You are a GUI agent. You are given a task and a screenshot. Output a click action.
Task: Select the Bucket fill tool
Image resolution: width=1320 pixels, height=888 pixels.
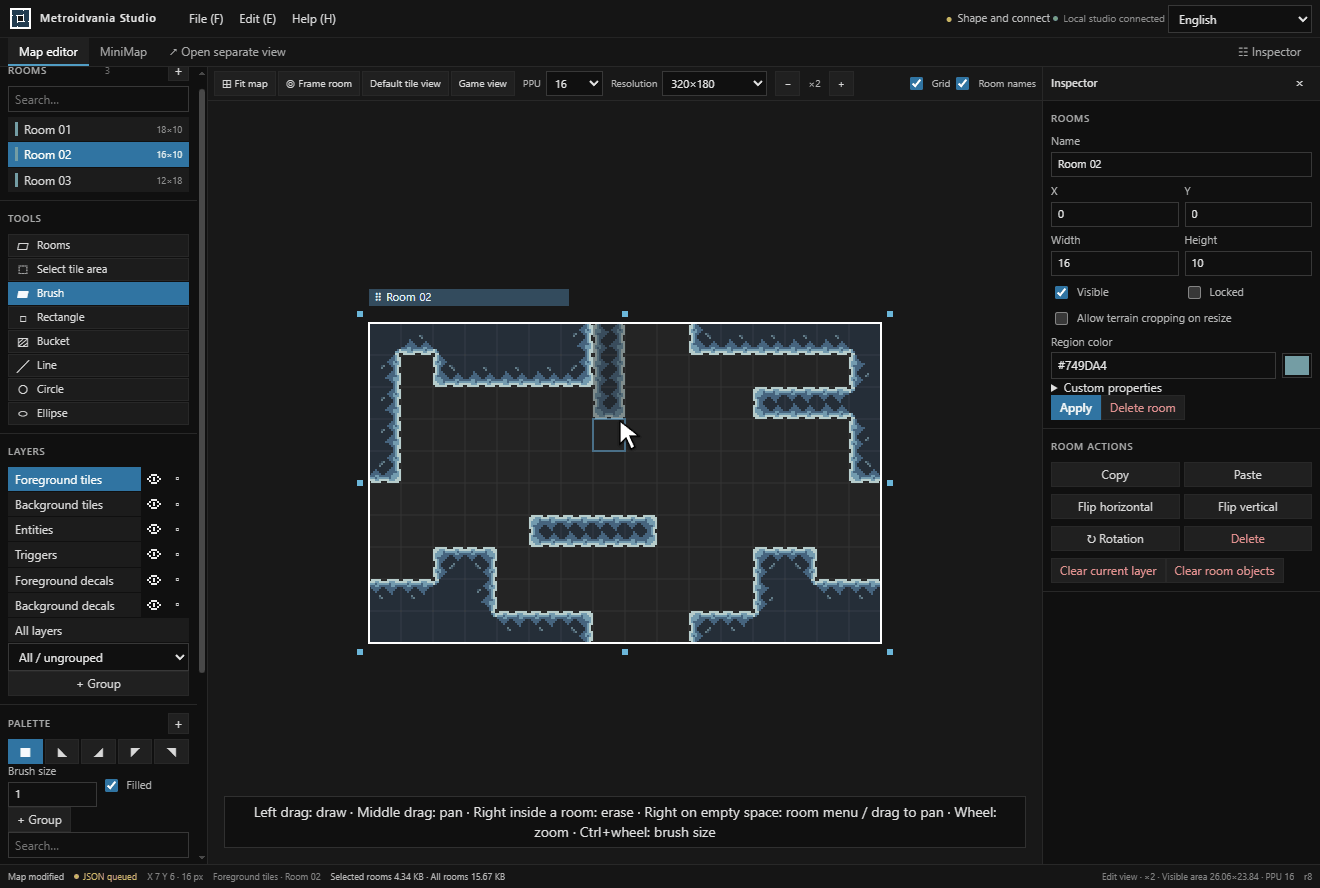point(98,341)
